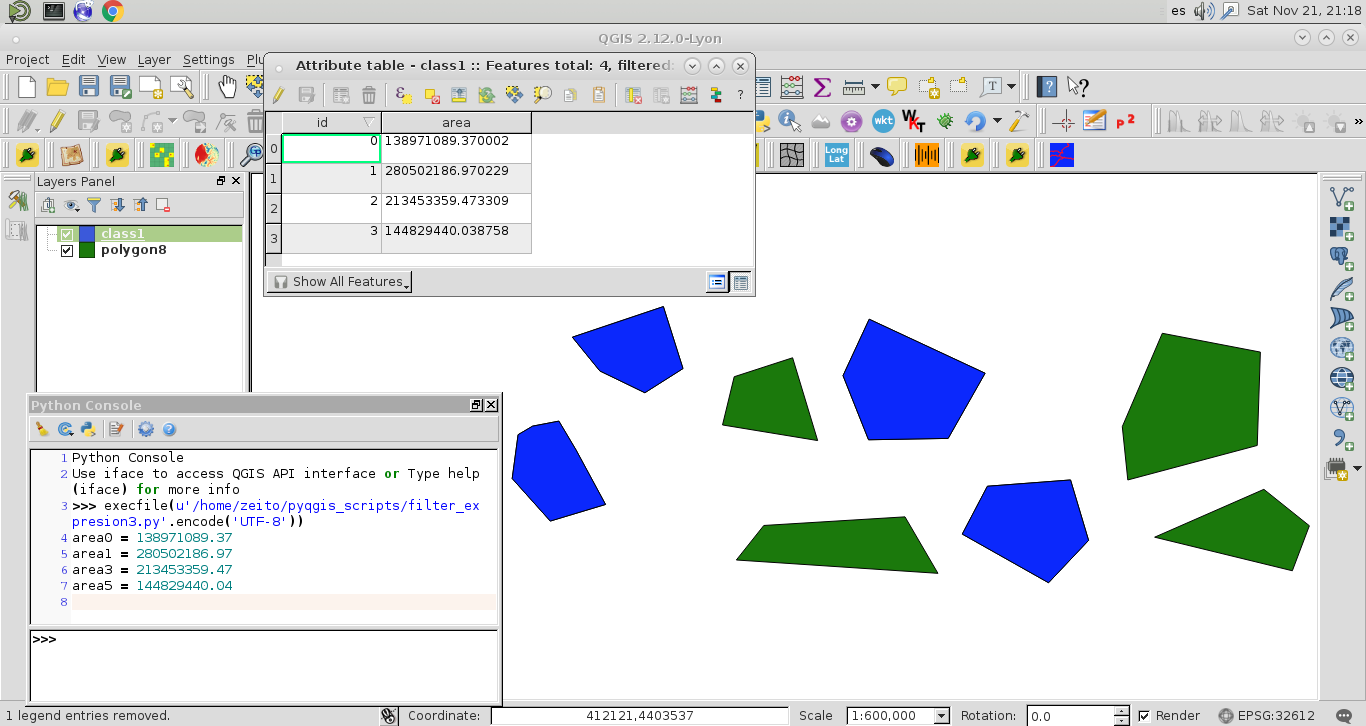Click the volume speaker icon in system tray
This screenshot has width=1366, height=726.
pos(1203,11)
